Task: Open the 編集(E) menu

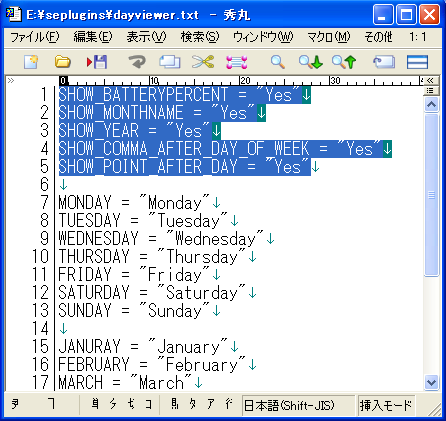Action: tap(93, 37)
